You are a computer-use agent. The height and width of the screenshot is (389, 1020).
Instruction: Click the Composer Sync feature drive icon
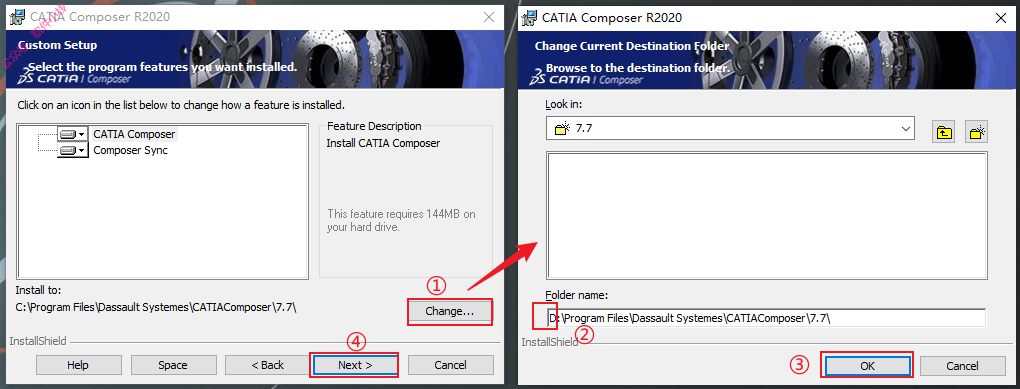coord(68,150)
